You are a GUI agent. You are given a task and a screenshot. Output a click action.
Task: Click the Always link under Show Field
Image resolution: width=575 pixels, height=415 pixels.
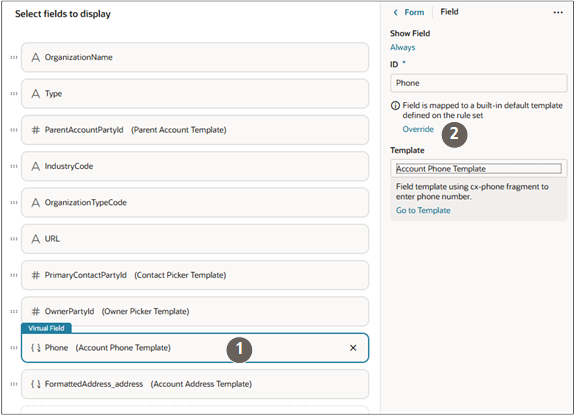[x=402, y=47]
